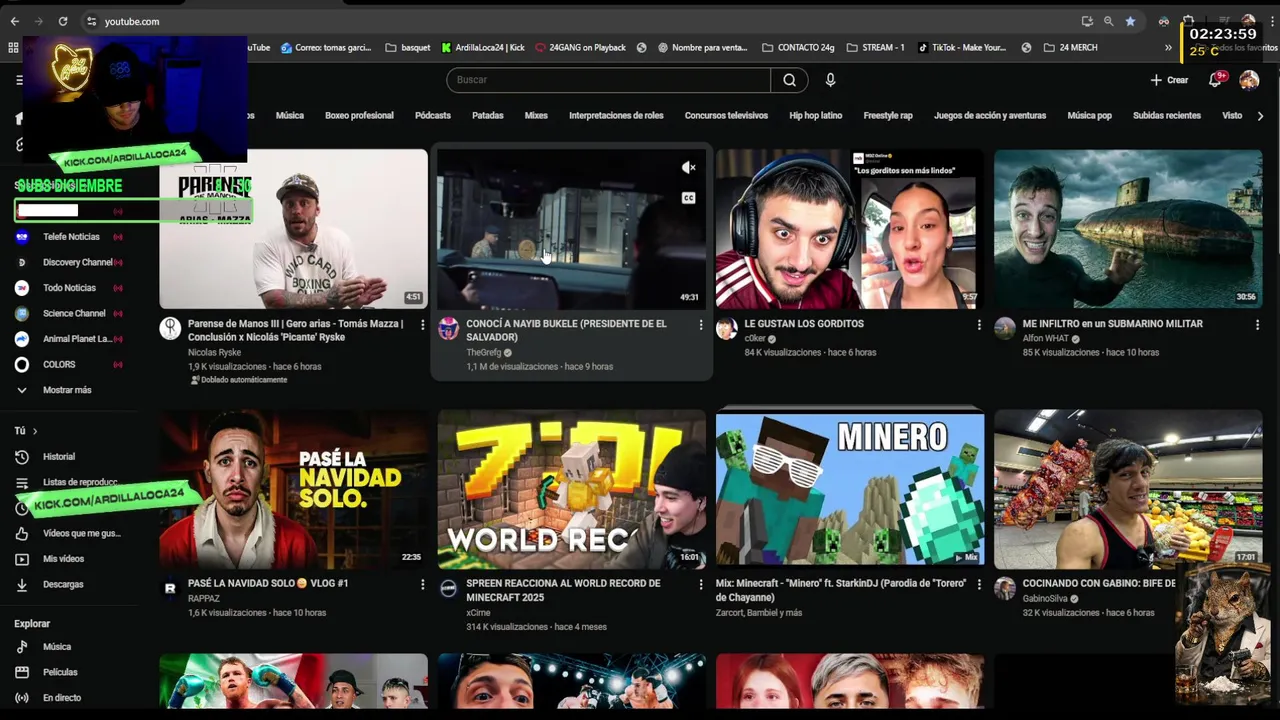Bookmark this page with the star icon
The height and width of the screenshot is (720, 1280).
pos(1130,21)
